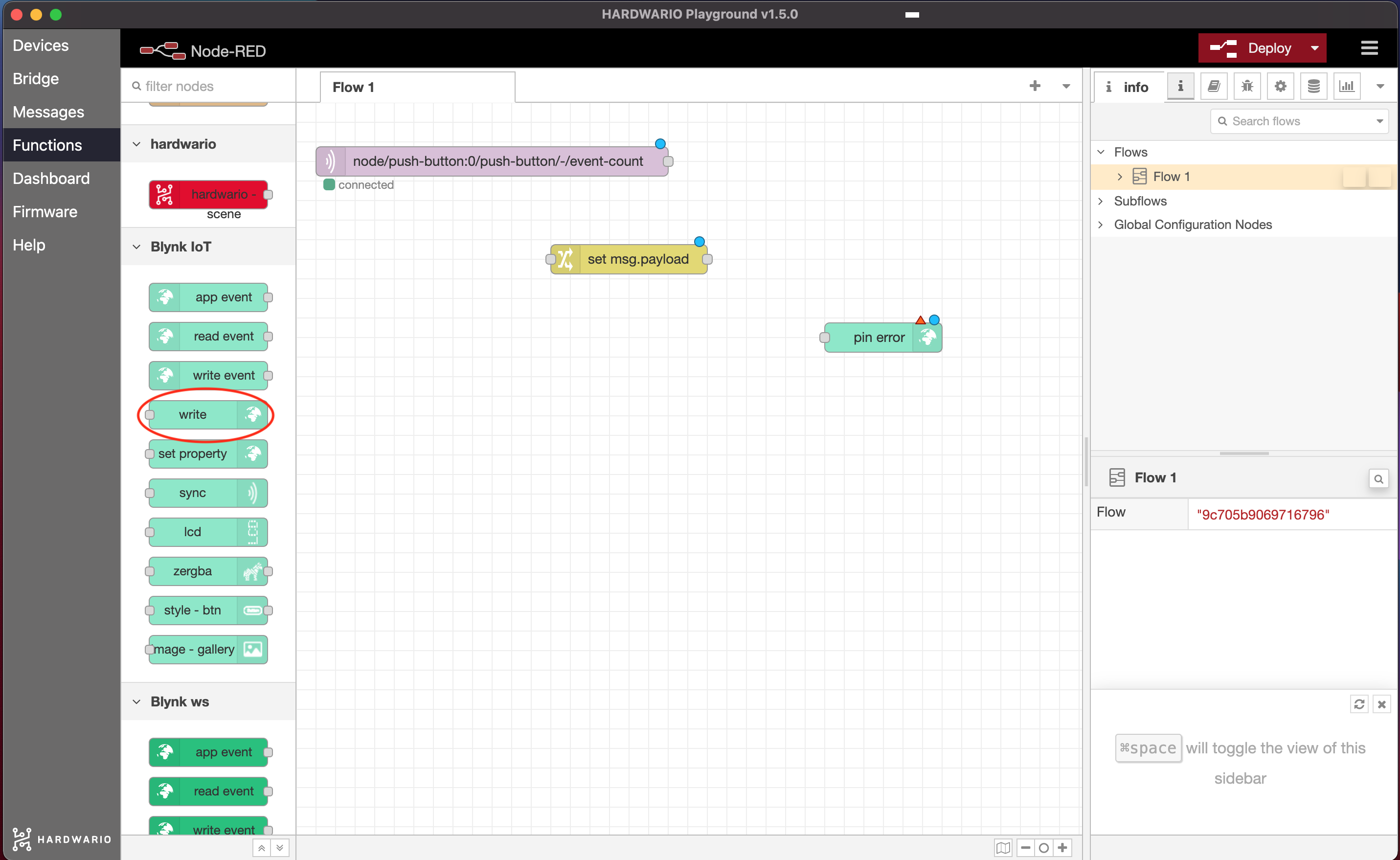
Task: Open the information sidebar icon
Action: click(x=1180, y=87)
